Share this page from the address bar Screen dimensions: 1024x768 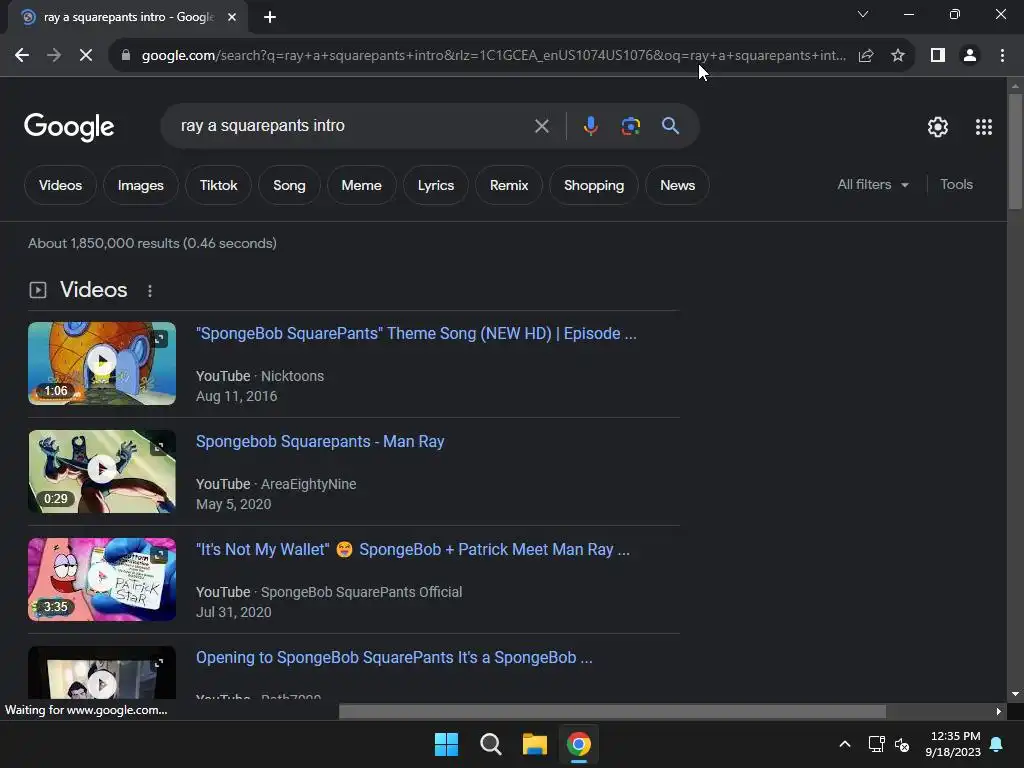click(x=866, y=56)
